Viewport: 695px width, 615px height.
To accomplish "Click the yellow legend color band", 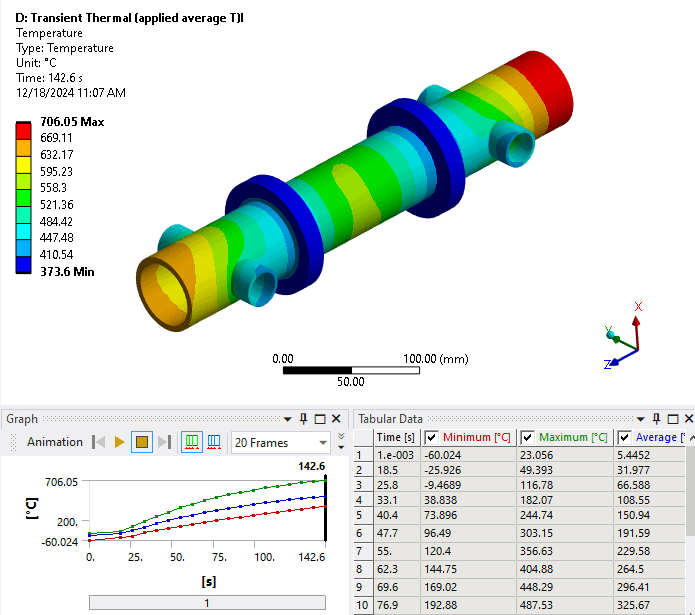I will tap(23, 165).
